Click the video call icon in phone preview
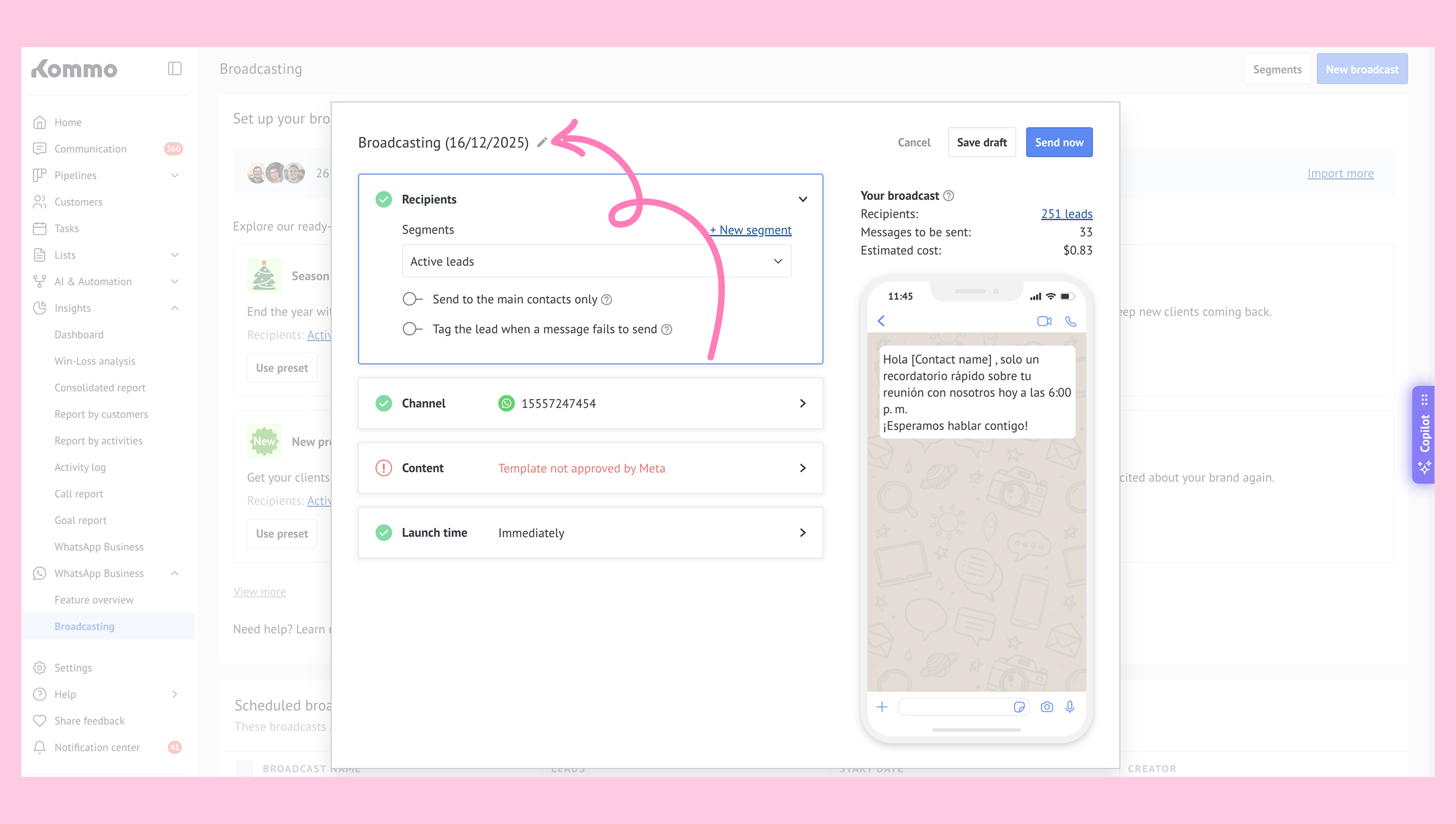The image size is (1456, 824). click(1044, 322)
